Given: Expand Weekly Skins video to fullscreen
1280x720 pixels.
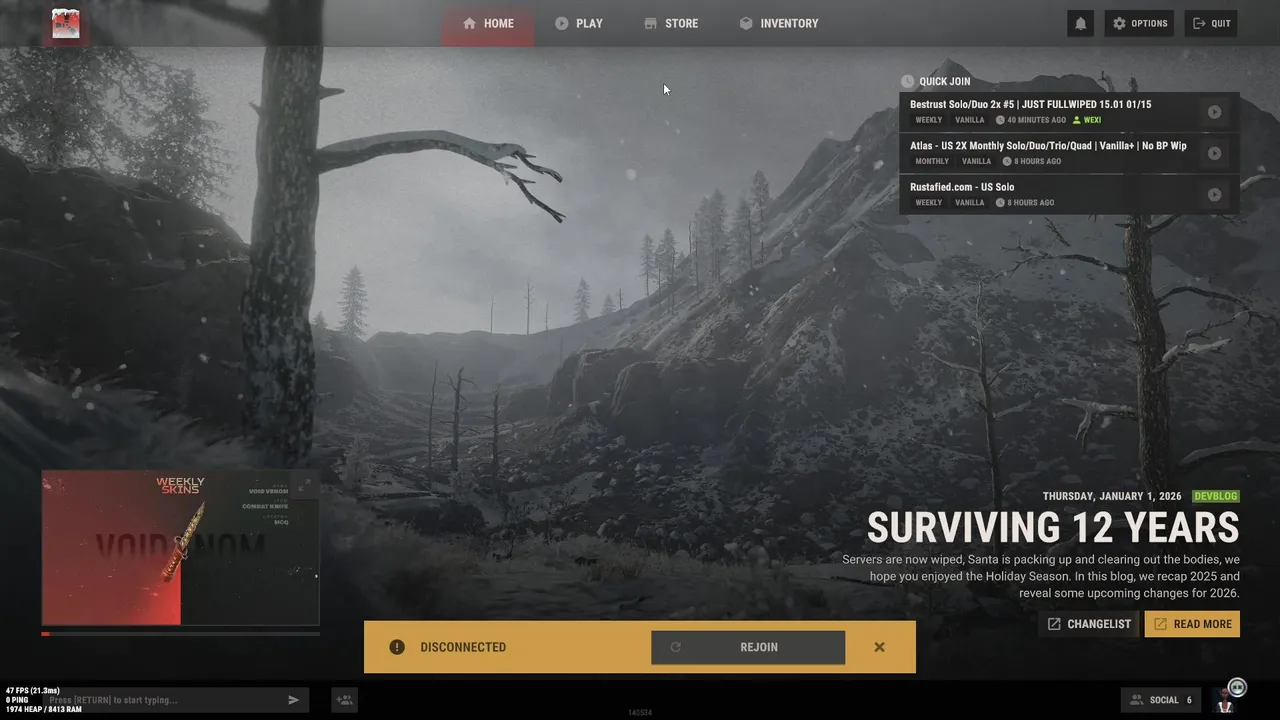Looking at the screenshot, I should tap(305, 483).
